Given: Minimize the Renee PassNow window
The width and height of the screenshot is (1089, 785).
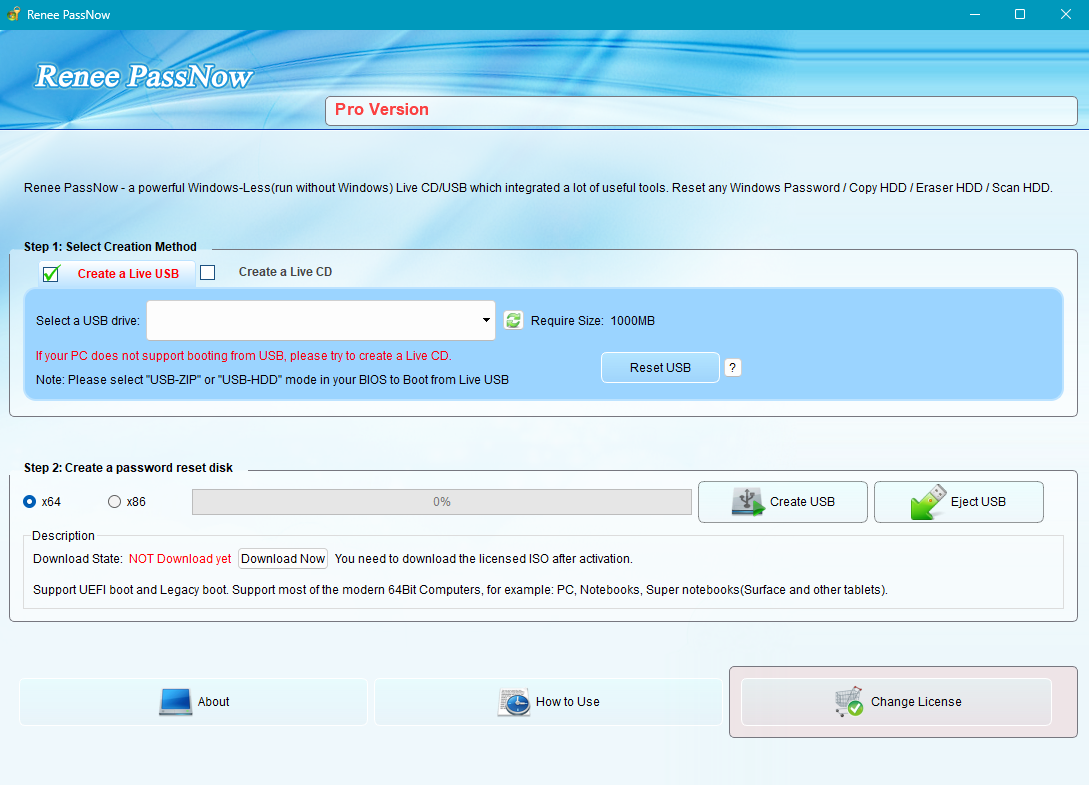Looking at the screenshot, I should point(975,14).
